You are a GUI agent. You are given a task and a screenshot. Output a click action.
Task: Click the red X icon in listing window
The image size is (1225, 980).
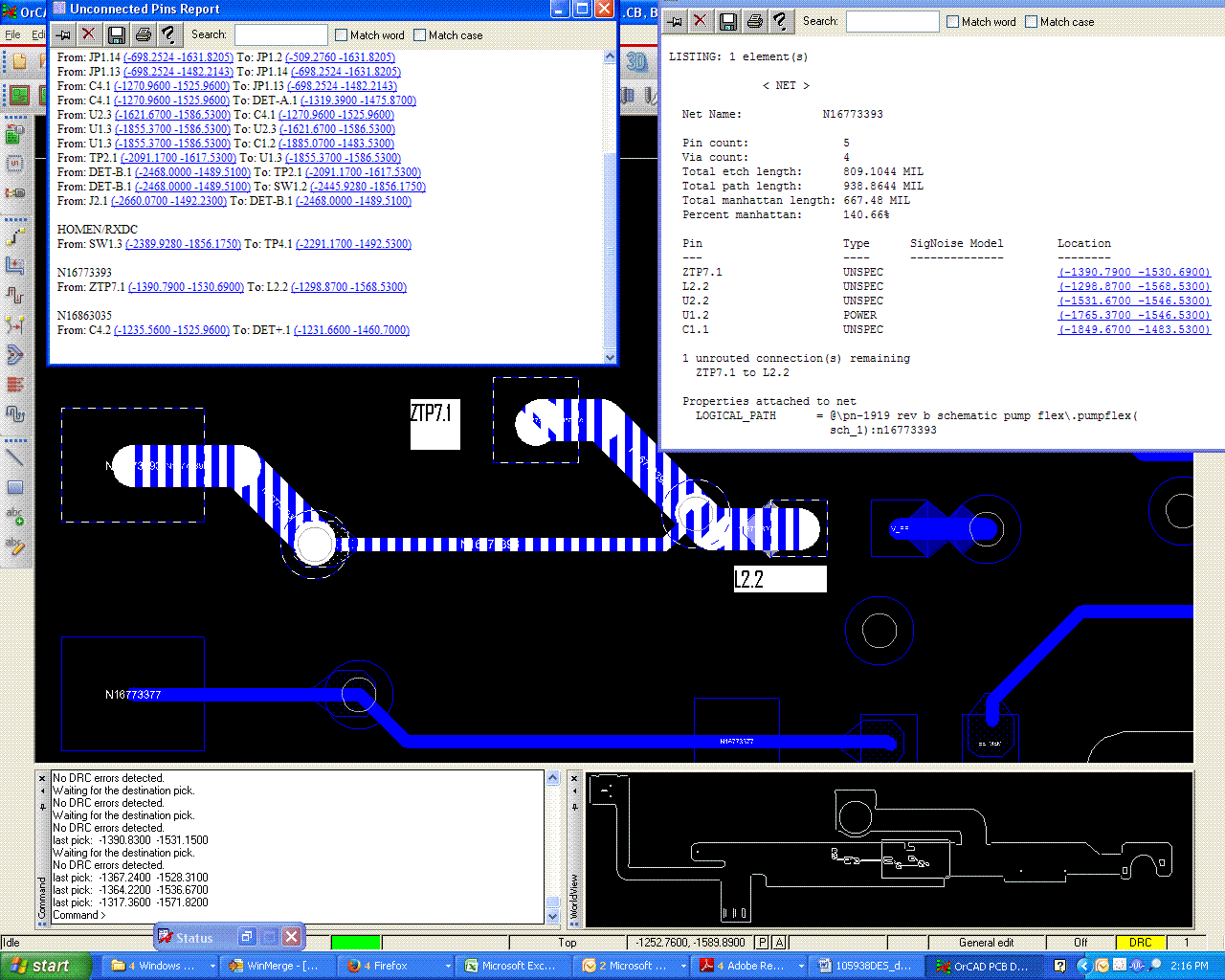[x=701, y=21]
